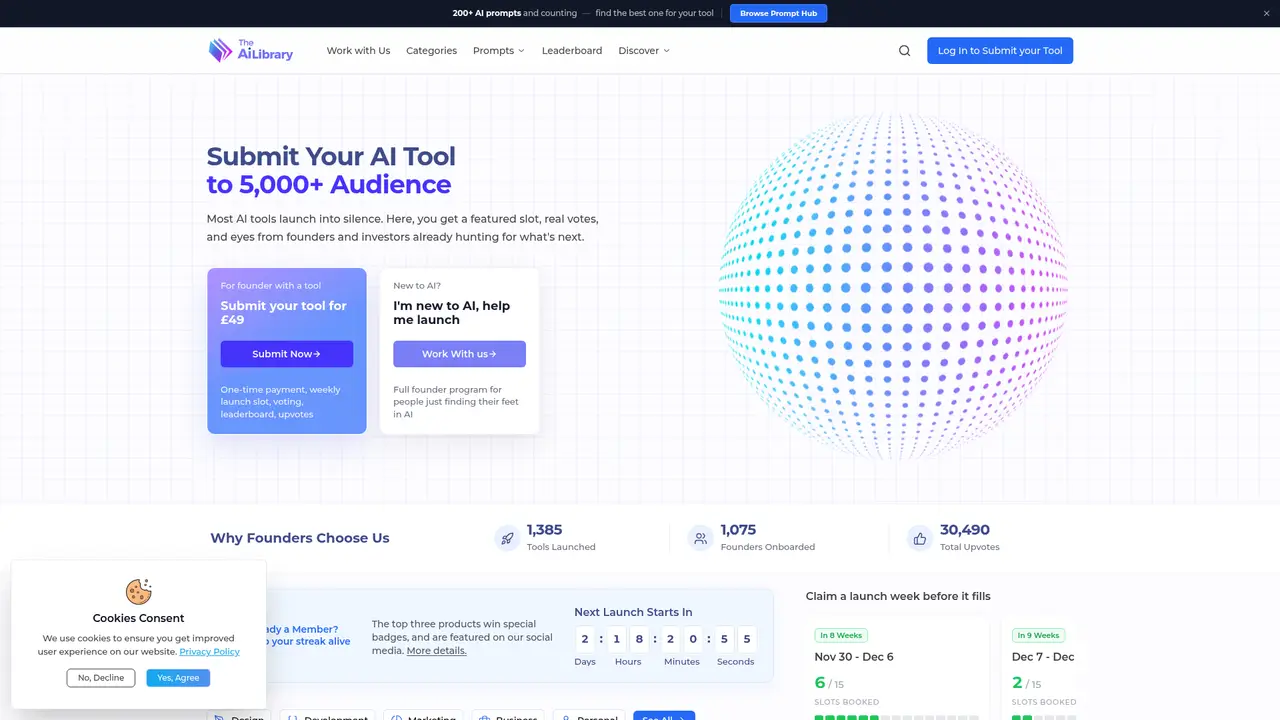Click the Submit Now button
This screenshot has height=720, width=1280.
coord(287,354)
